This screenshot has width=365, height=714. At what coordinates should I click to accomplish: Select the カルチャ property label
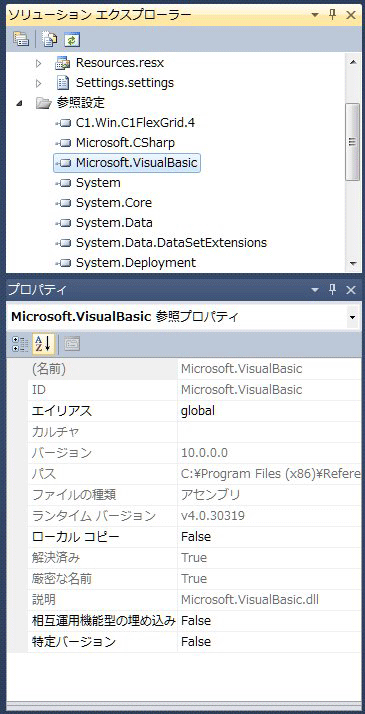pos(55,432)
